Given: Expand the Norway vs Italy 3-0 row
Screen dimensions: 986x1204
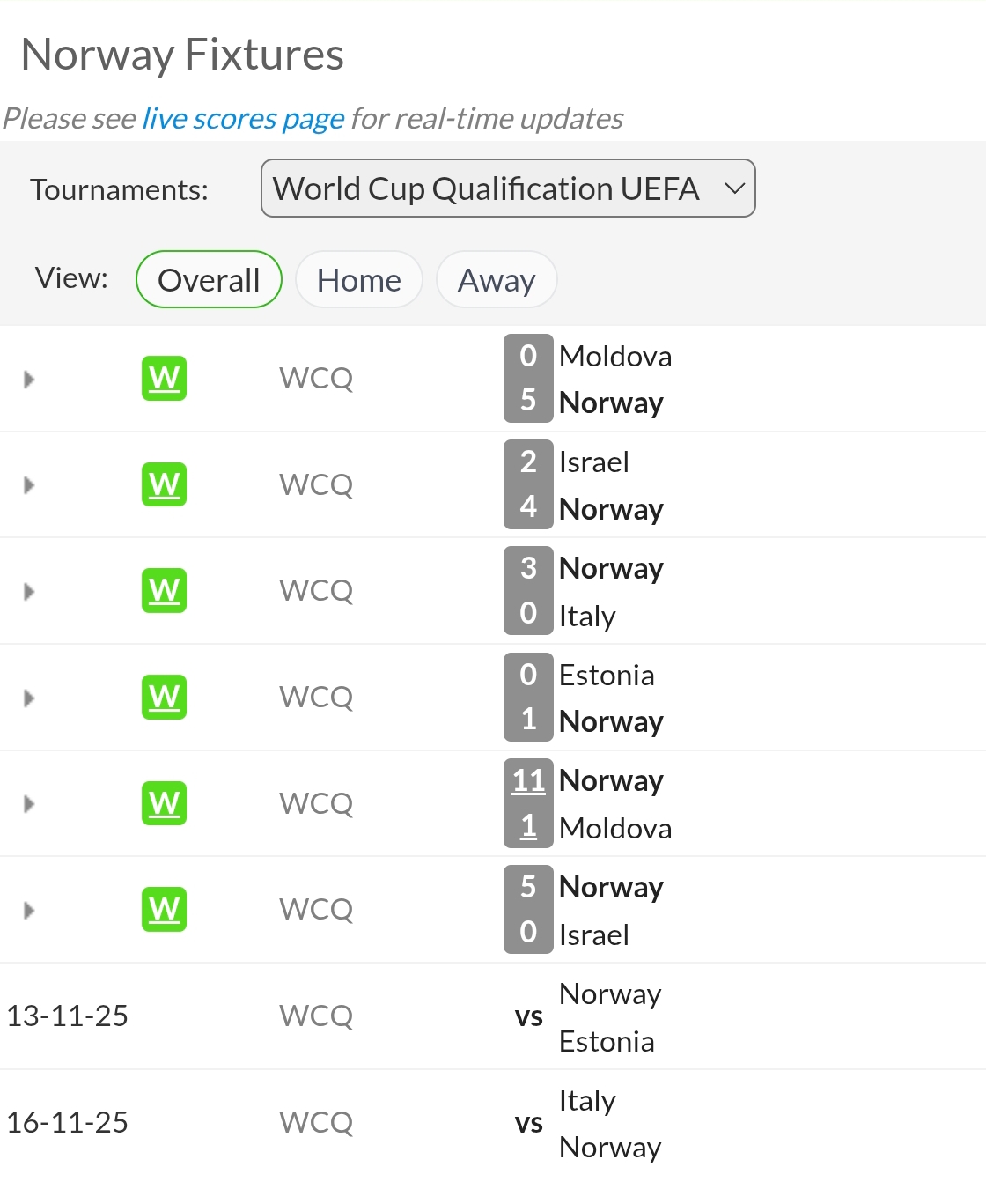Looking at the screenshot, I should click(29, 591).
